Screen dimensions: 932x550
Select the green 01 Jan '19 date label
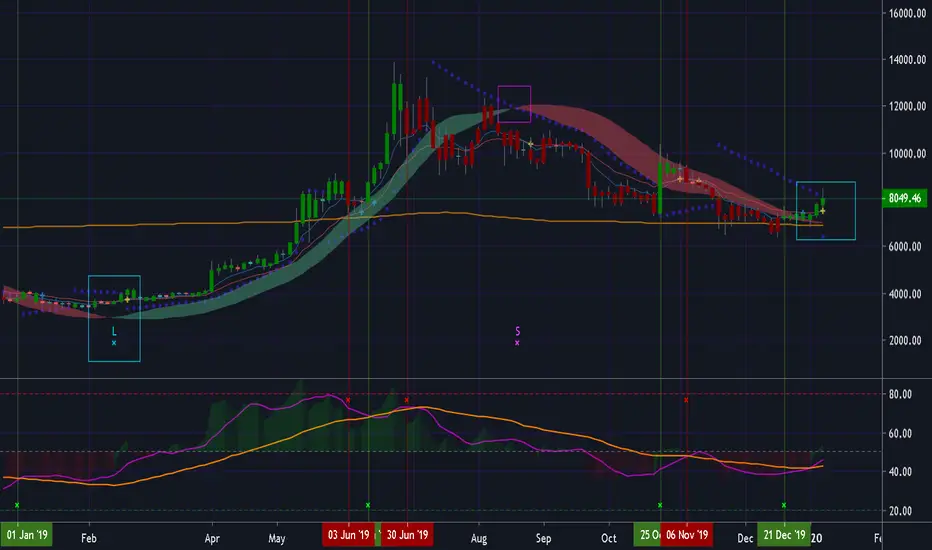pos(27,535)
